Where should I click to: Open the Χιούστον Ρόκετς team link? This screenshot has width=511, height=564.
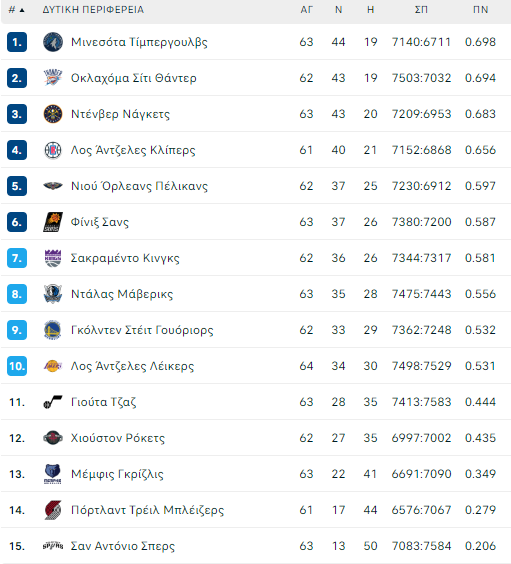coord(118,438)
